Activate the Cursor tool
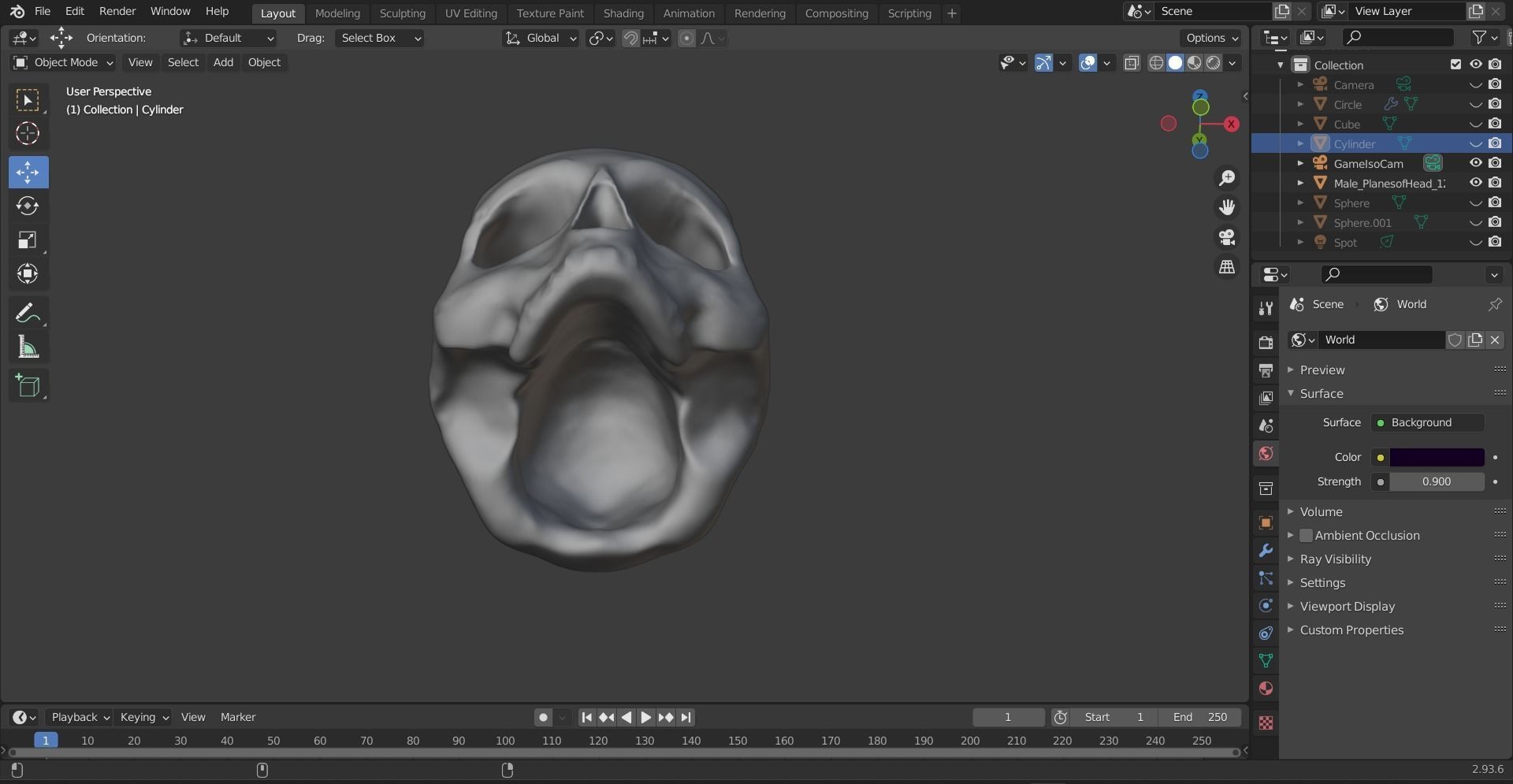Viewport: 1513px width, 784px height. [28, 134]
